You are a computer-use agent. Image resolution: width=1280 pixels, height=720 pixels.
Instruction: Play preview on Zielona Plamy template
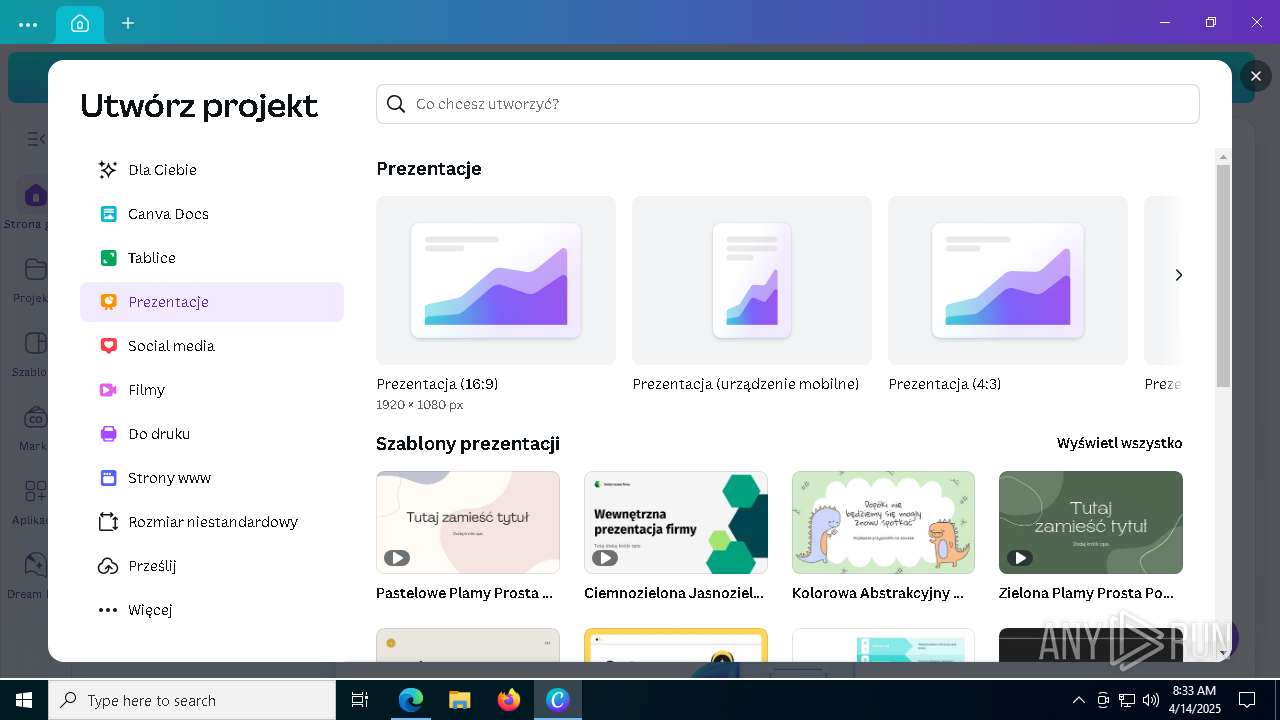pyautogui.click(x=1019, y=558)
